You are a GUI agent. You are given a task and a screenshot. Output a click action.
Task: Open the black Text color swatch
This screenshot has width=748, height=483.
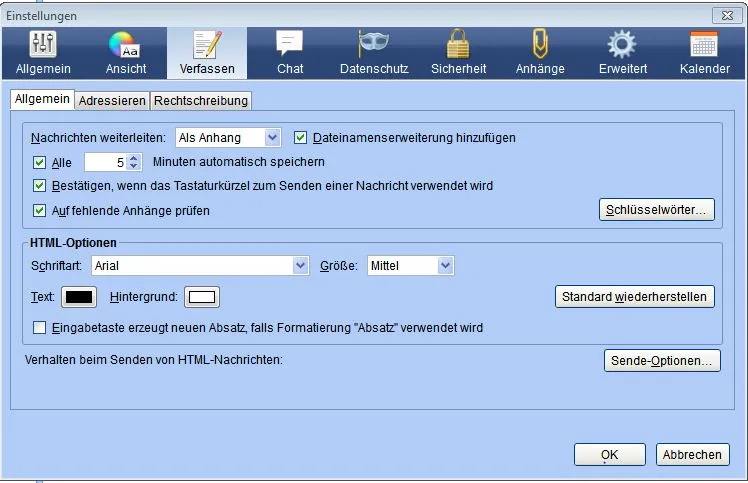(x=79, y=297)
